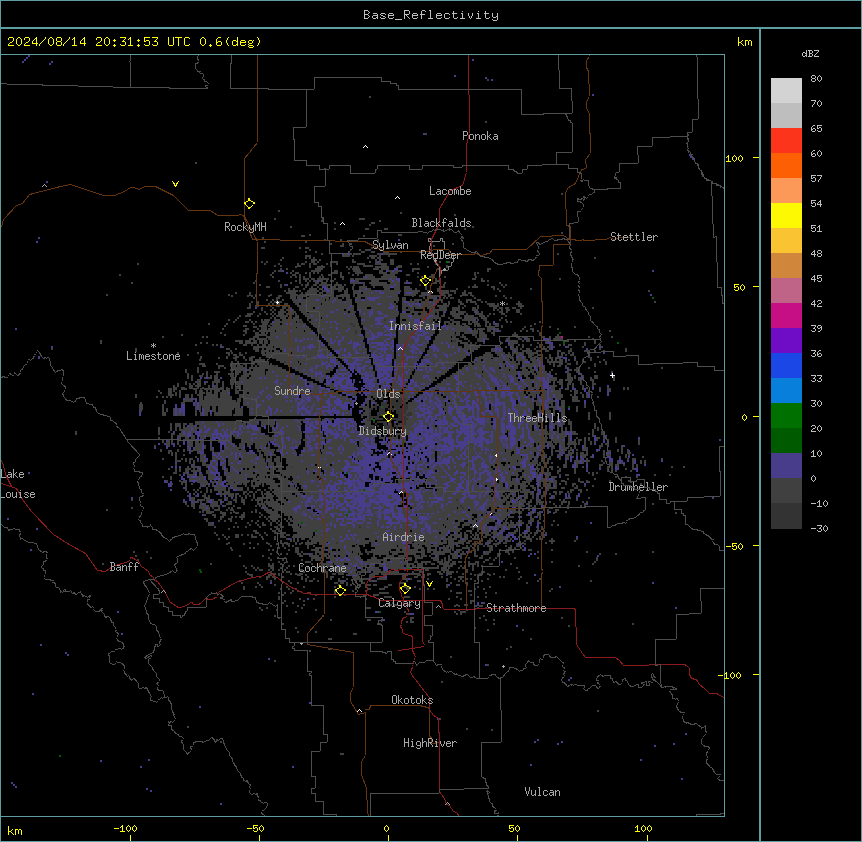Click the 0.6(deg) elevation angle text
This screenshot has width=862, height=842.
point(230,42)
